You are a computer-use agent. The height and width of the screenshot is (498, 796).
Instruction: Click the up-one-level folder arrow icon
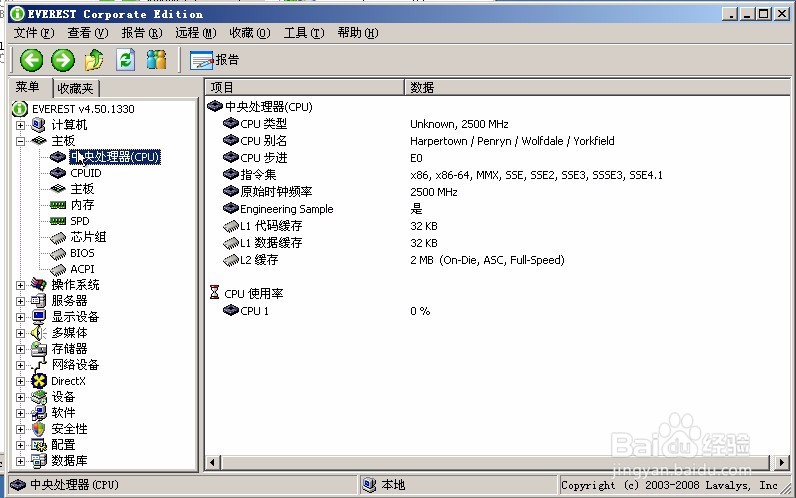pos(94,60)
